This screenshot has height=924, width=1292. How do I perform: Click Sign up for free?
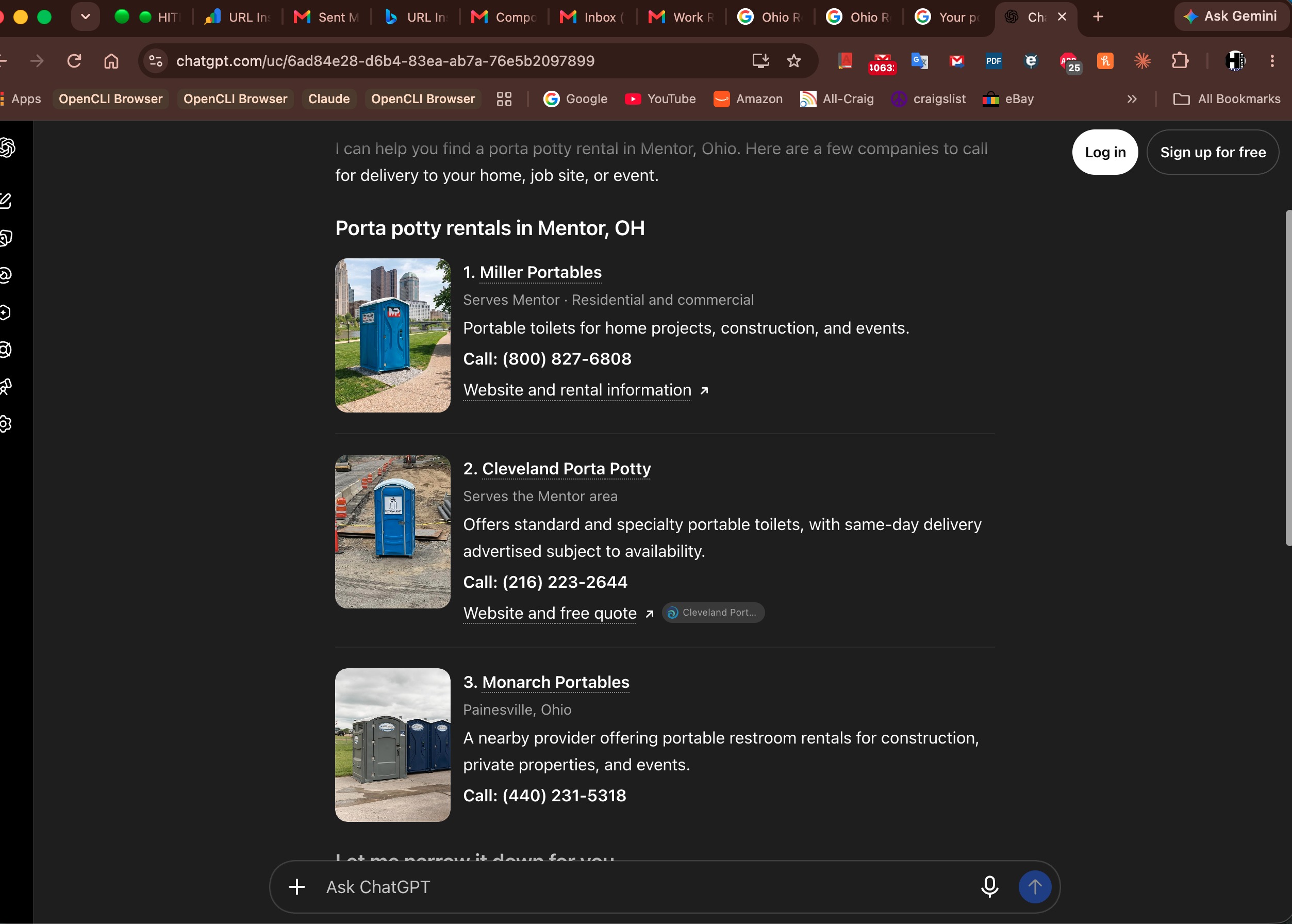point(1213,152)
